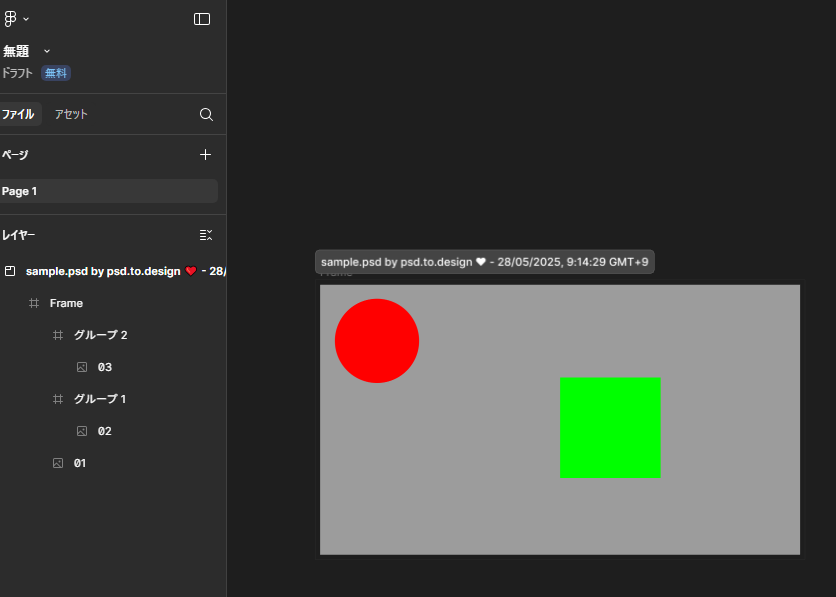The width and height of the screenshot is (836, 597).
Task: Toggle the sidebar panel layout icon
Action: (x=202, y=19)
